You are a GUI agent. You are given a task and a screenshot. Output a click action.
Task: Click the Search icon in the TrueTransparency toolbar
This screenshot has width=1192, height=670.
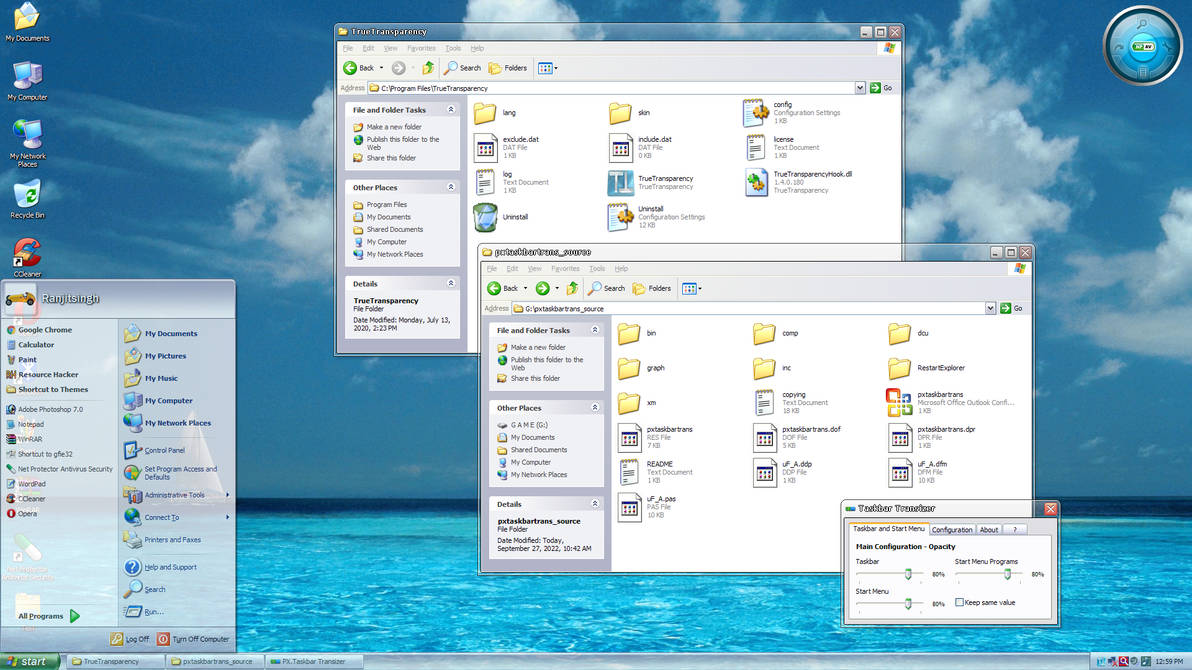pyautogui.click(x=461, y=68)
